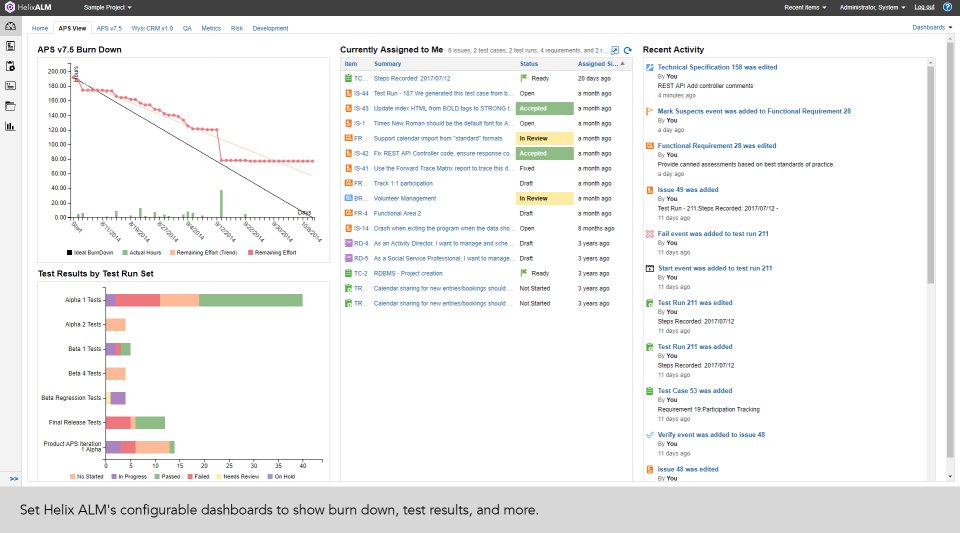Click the bar chart reports sidebar icon

click(10, 126)
